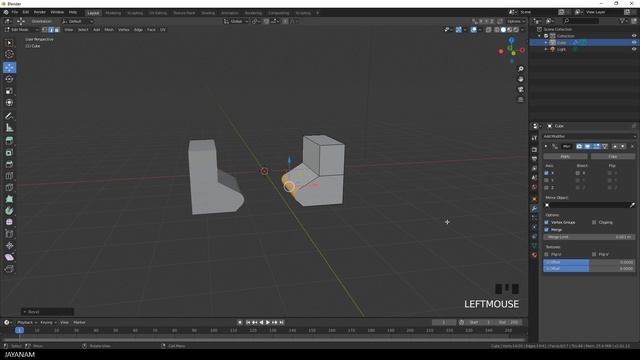Click the Apply button of the modifier
Image resolution: width=640 pixels, height=360 pixels.
565,156
